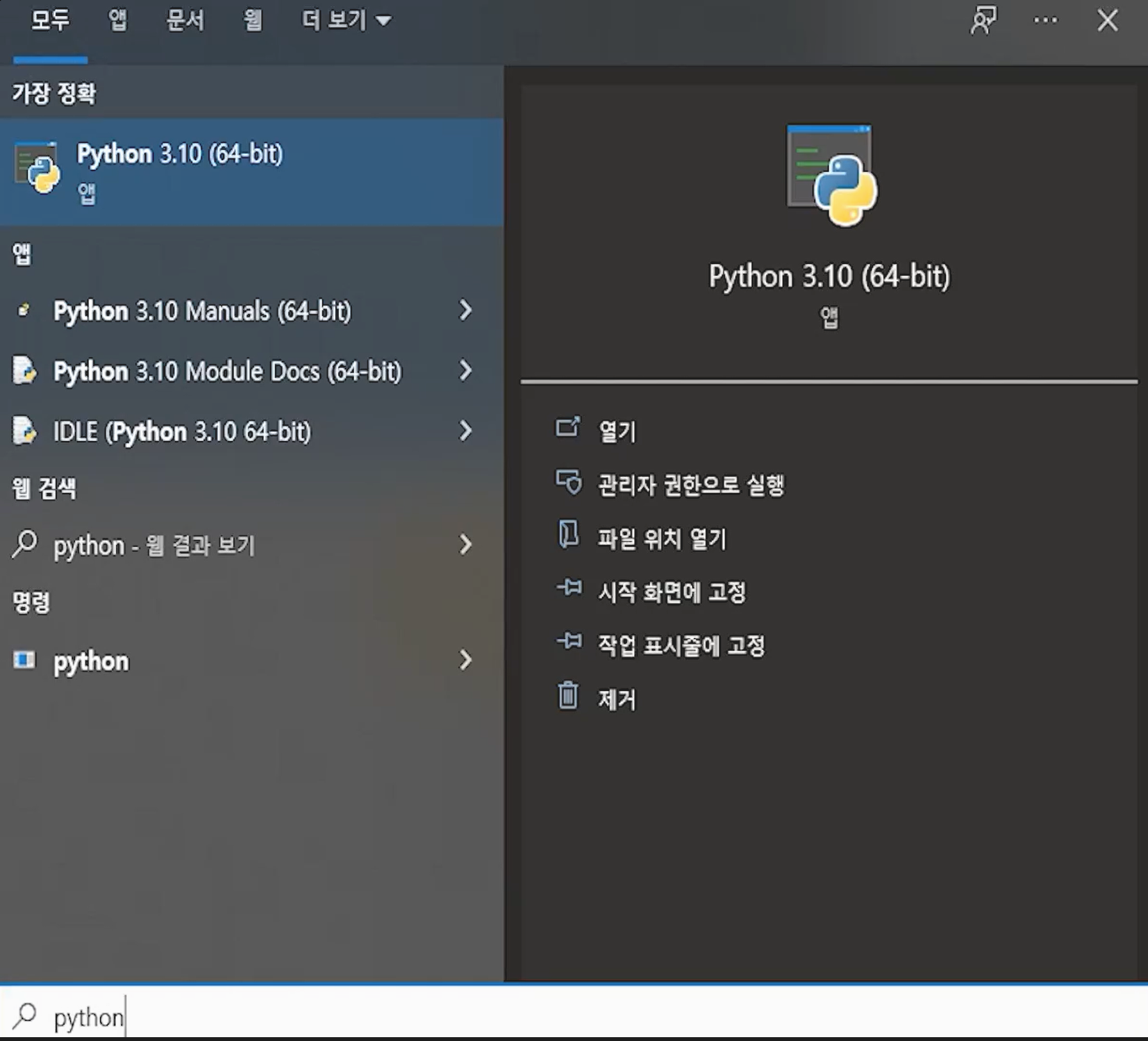
Task: Select the python command result
Action: (x=251, y=661)
